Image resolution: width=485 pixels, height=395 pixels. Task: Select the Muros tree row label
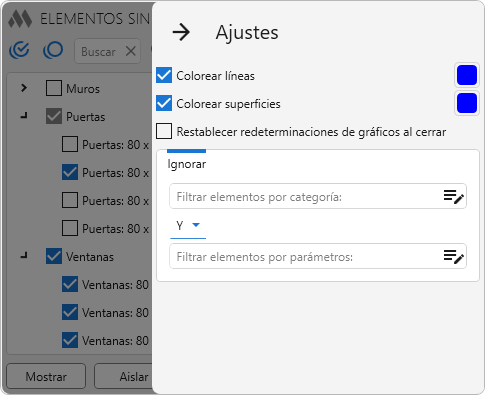[x=83, y=89]
